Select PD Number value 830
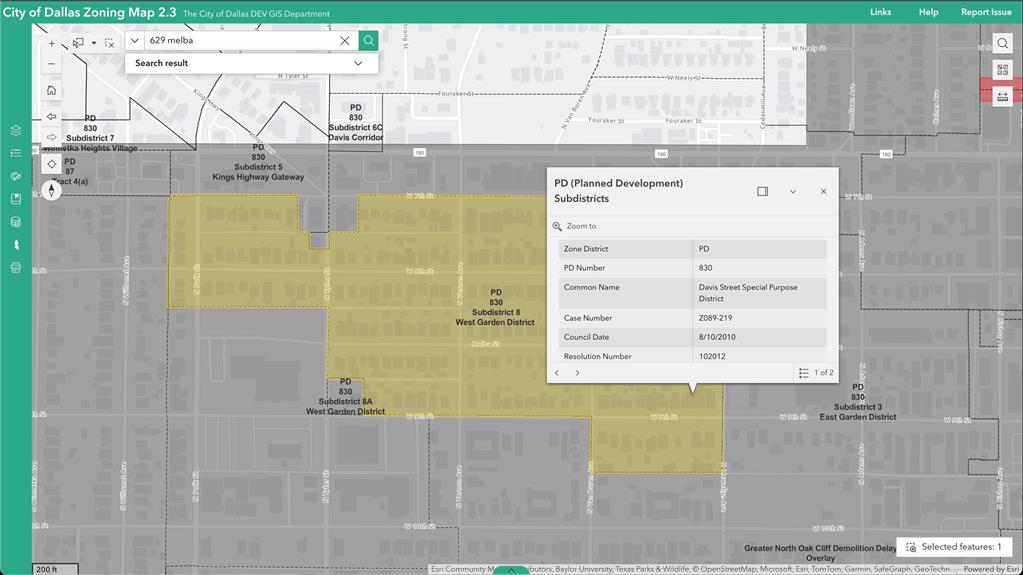This screenshot has height=575, width=1023. coord(705,268)
